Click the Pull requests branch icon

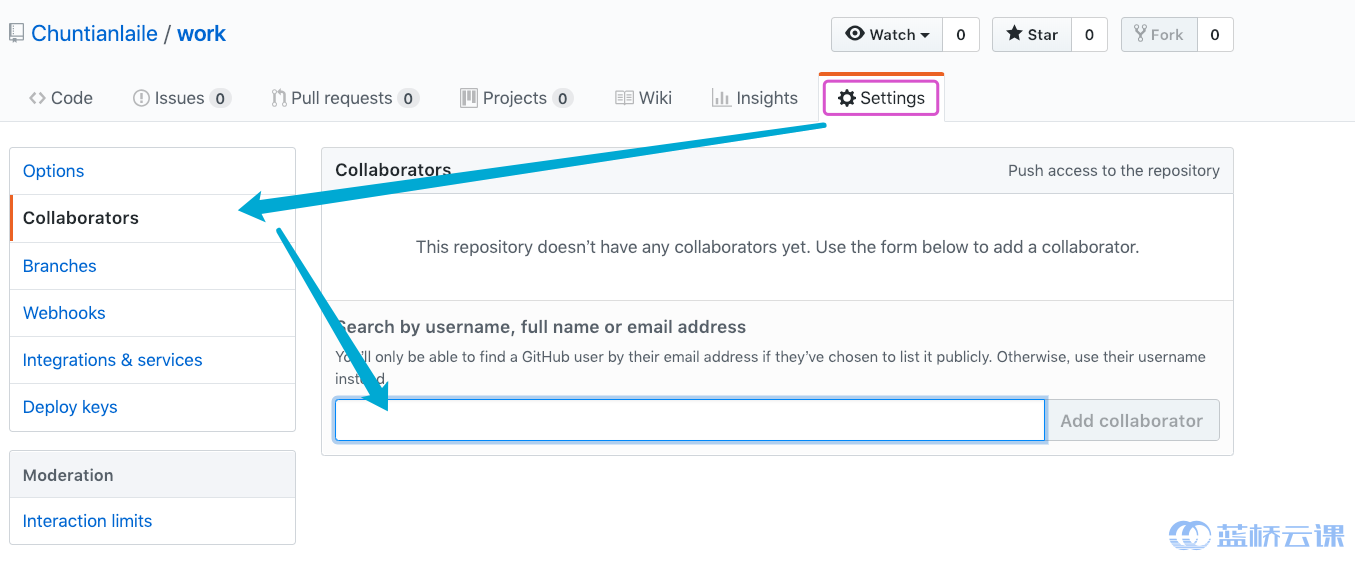click(279, 98)
